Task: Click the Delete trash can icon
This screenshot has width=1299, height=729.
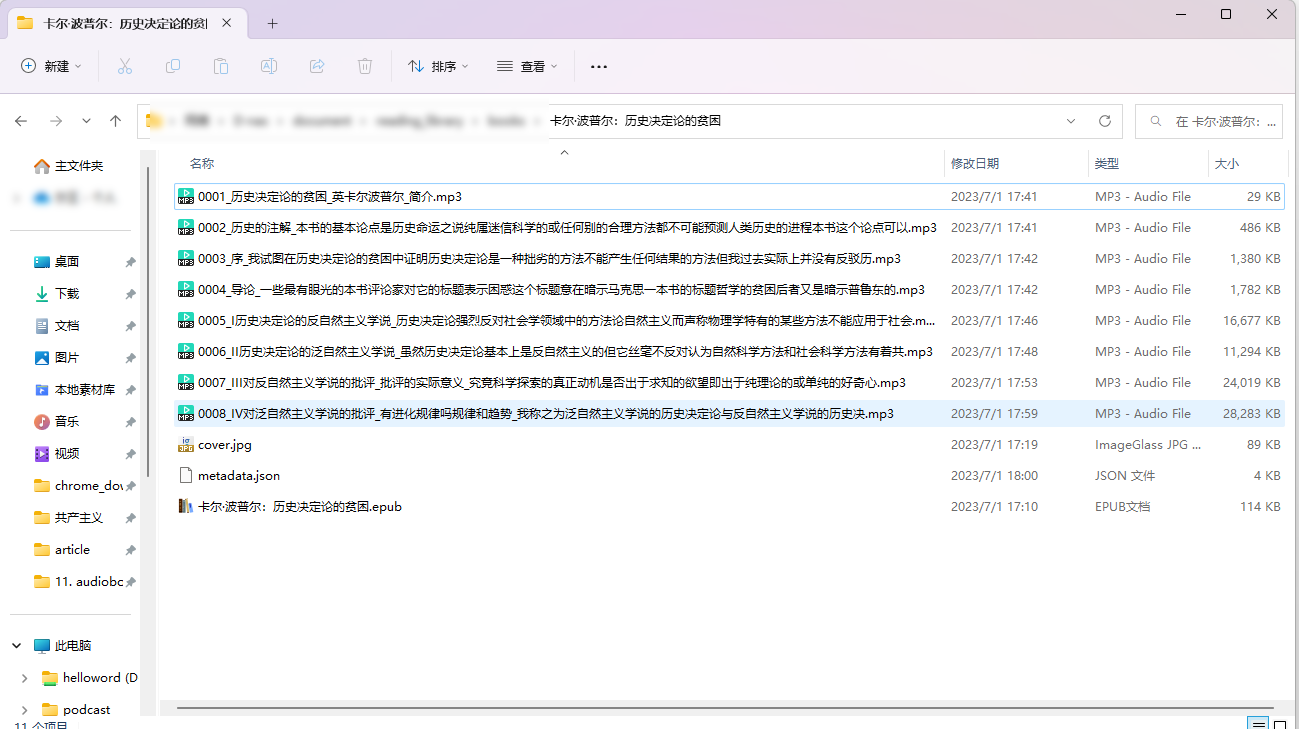Action: (x=365, y=66)
